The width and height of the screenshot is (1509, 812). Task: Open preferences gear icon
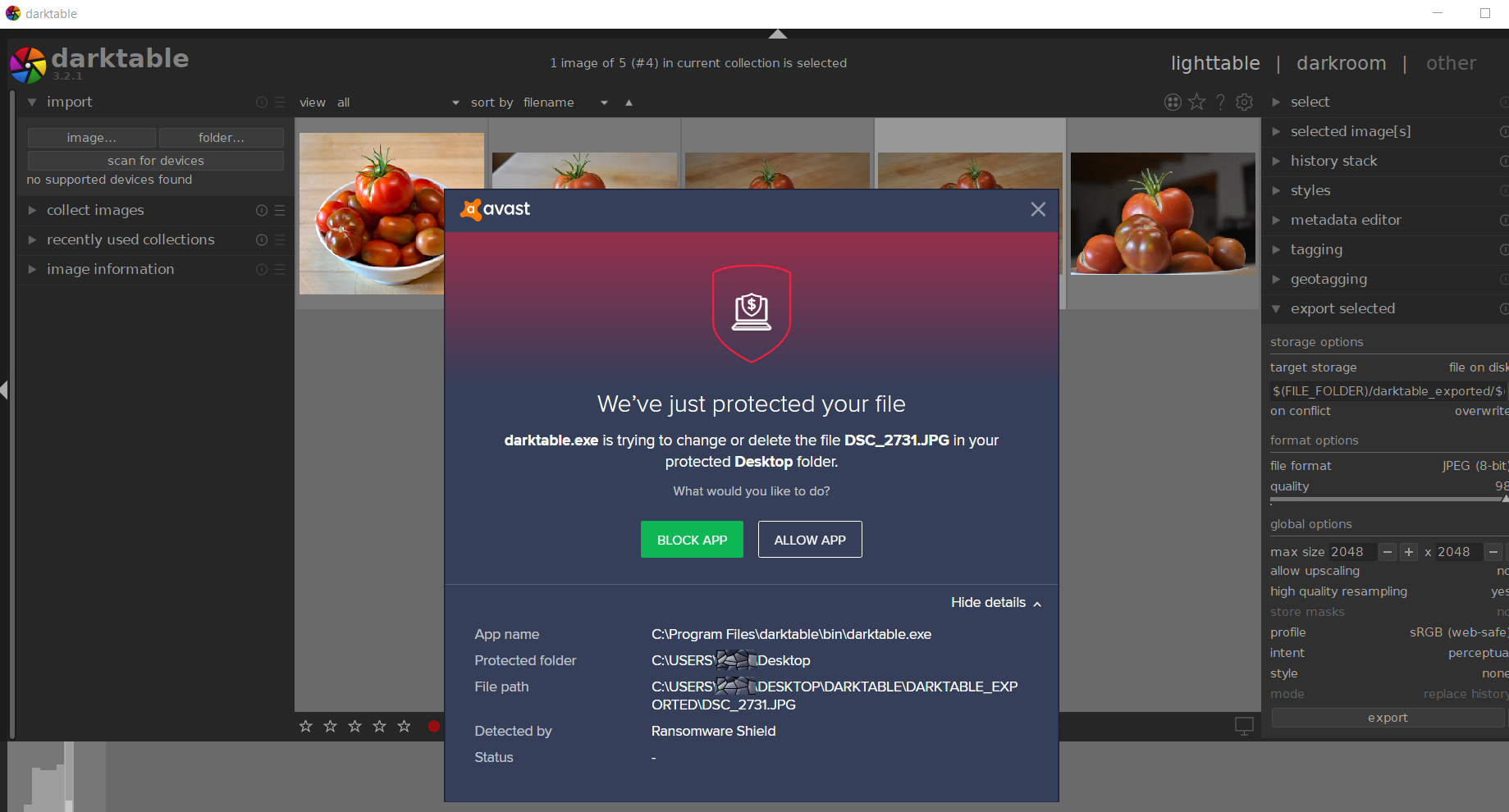coord(1245,102)
